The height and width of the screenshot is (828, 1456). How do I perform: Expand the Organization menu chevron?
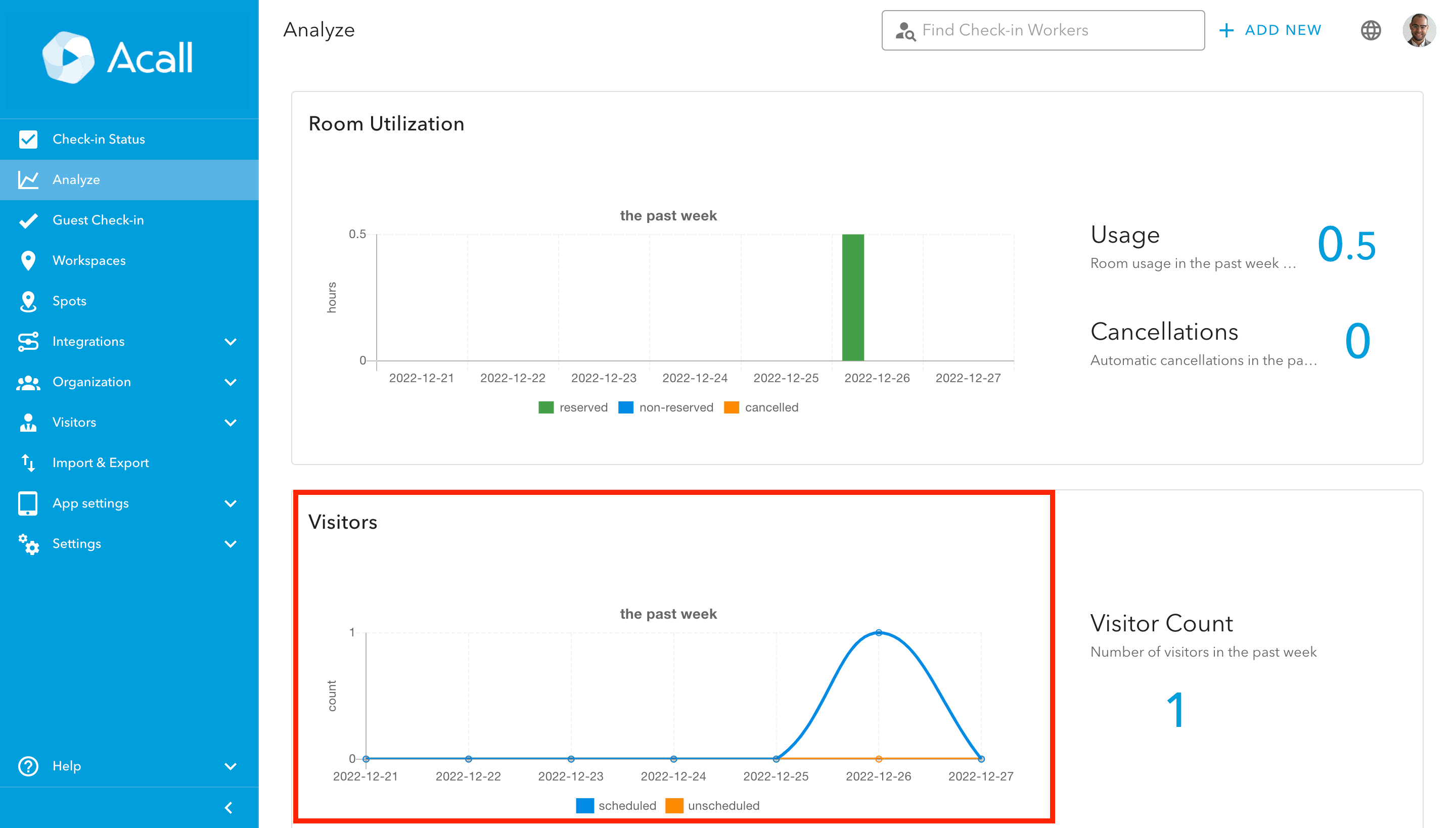pyautogui.click(x=231, y=382)
